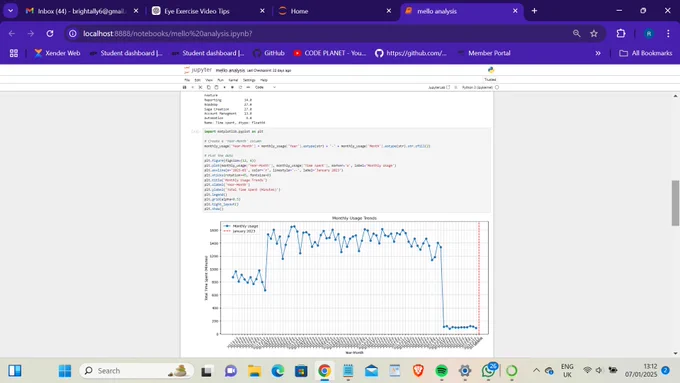Select the Python 3 (ipykernel) kernel name
The image size is (680, 383).
coord(477,87)
